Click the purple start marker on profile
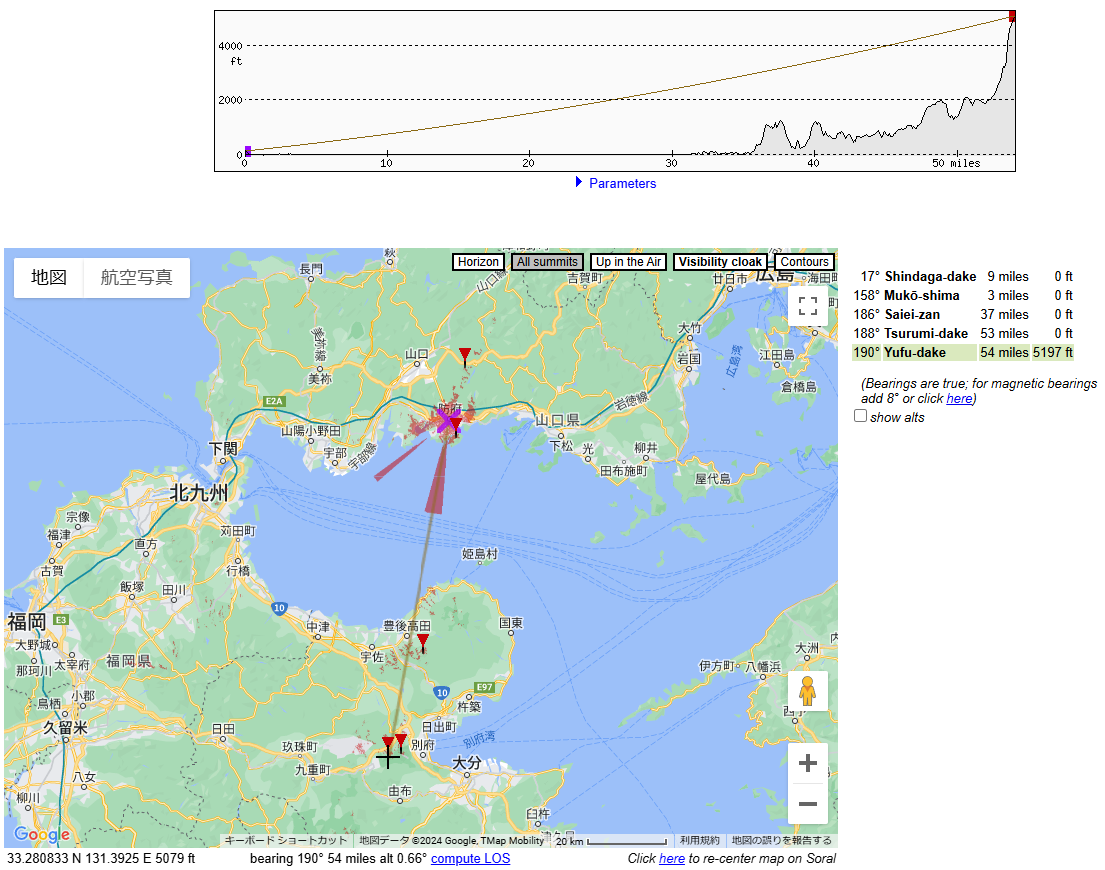 click(x=247, y=151)
